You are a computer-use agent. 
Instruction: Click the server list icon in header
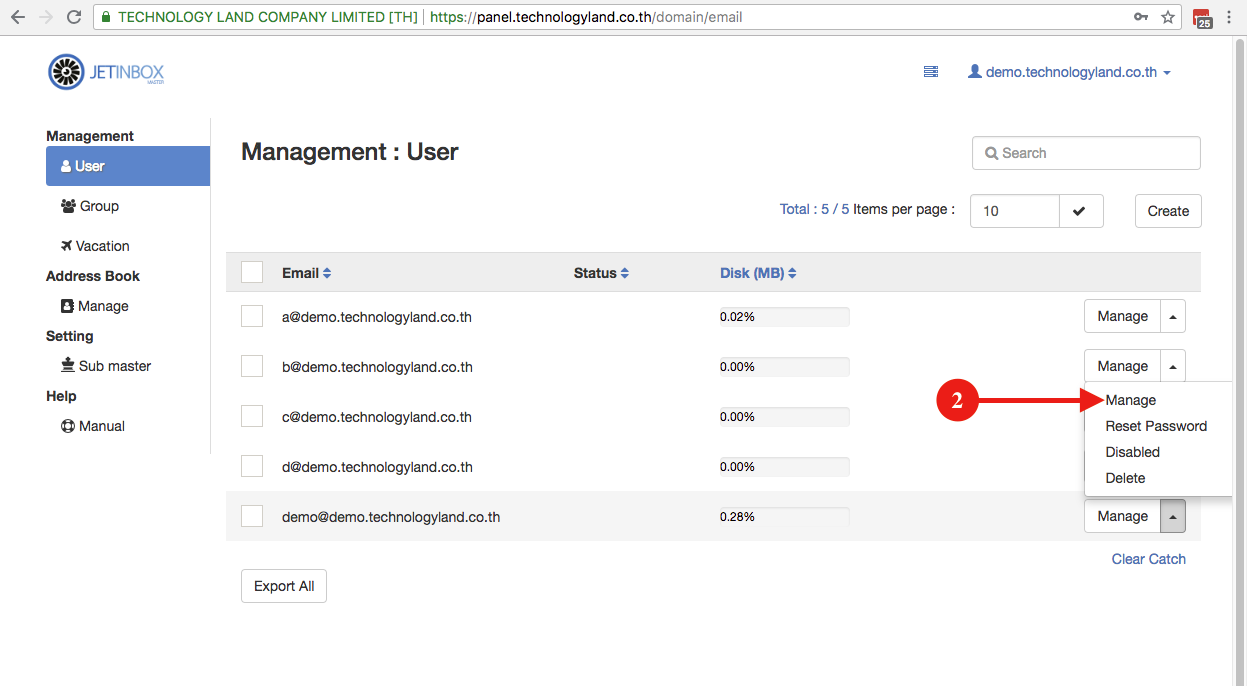931,72
